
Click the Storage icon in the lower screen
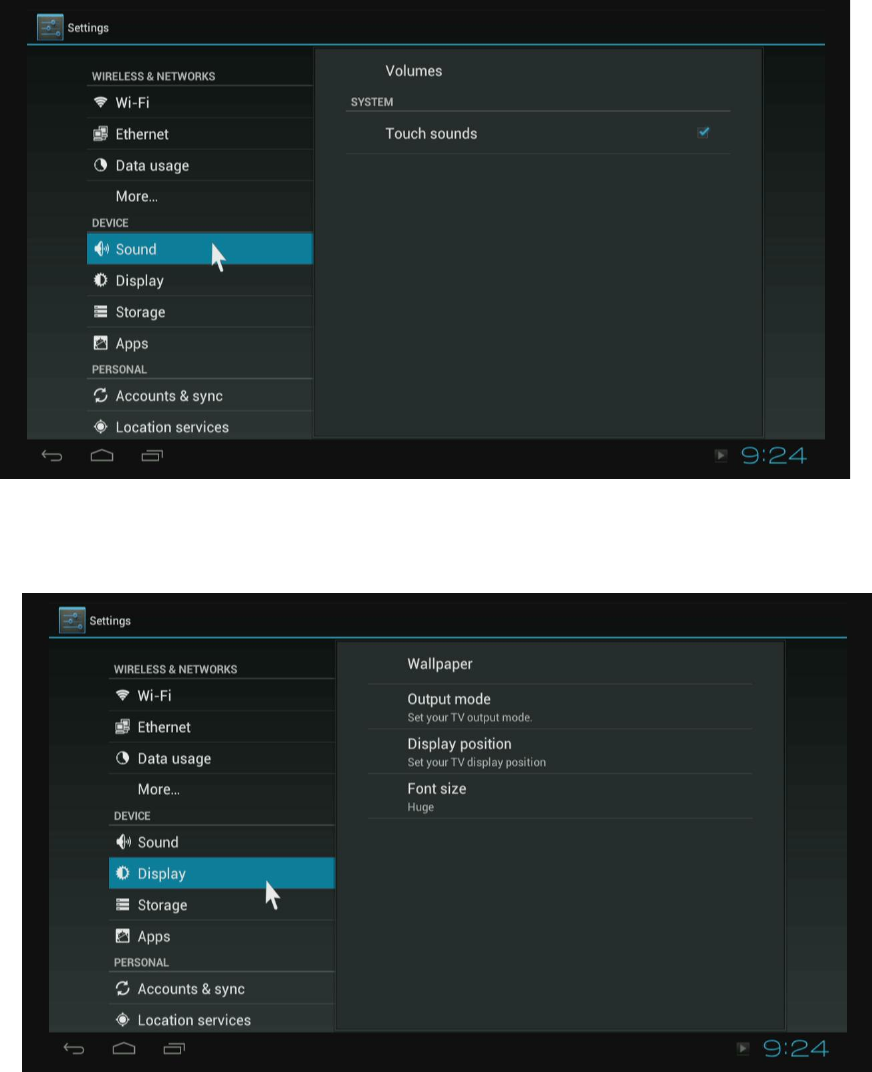click(122, 904)
